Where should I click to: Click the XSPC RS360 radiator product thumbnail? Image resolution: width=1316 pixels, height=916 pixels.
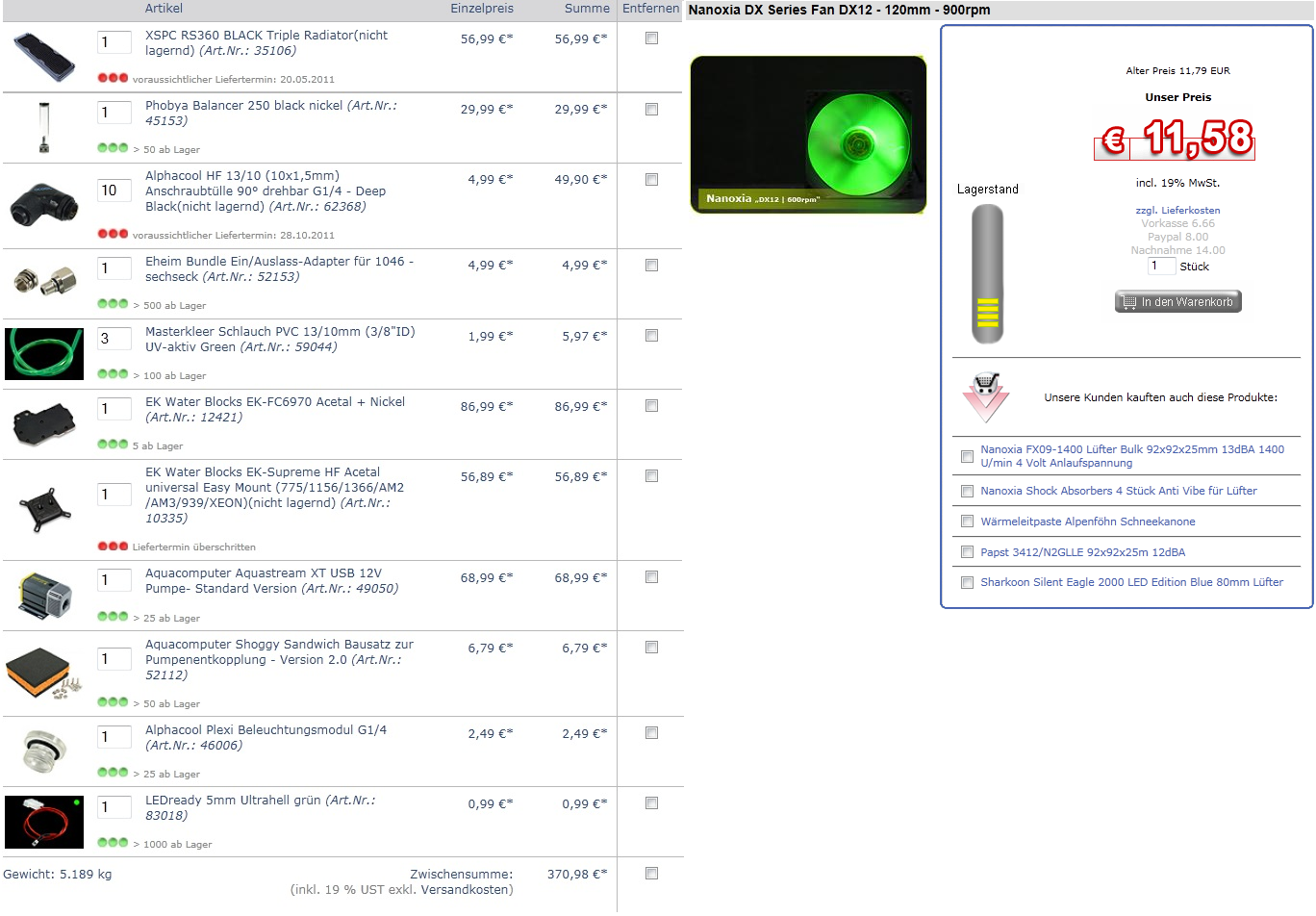(44, 57)
